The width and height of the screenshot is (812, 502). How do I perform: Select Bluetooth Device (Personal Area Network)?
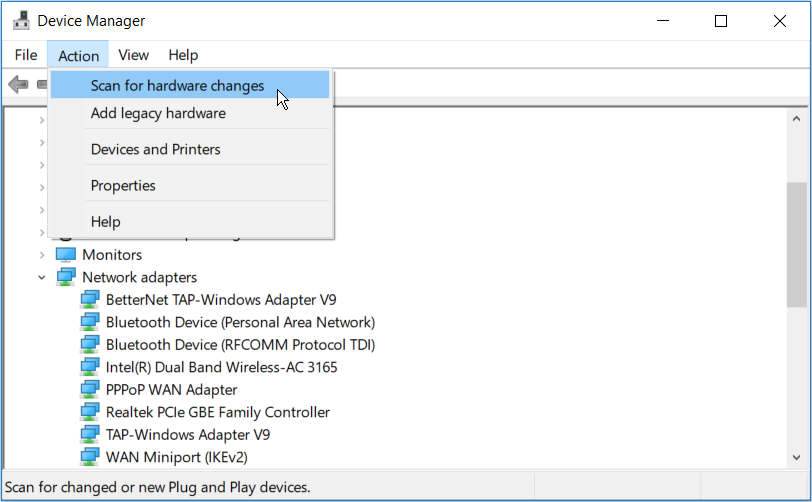click(240, 322)
